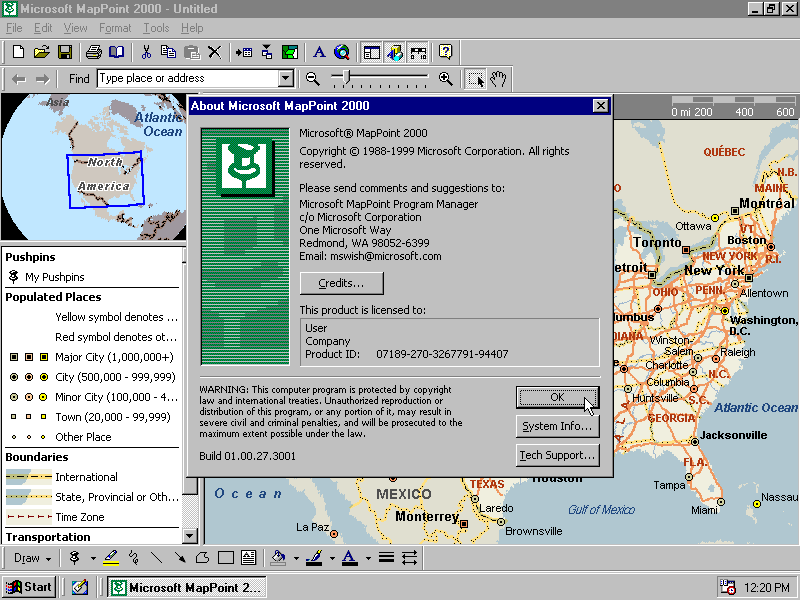Viewport: 800px width, 600px height.
Task: Click the Forward arrow in navigation toolbar
Action: (x=42, y=79)
